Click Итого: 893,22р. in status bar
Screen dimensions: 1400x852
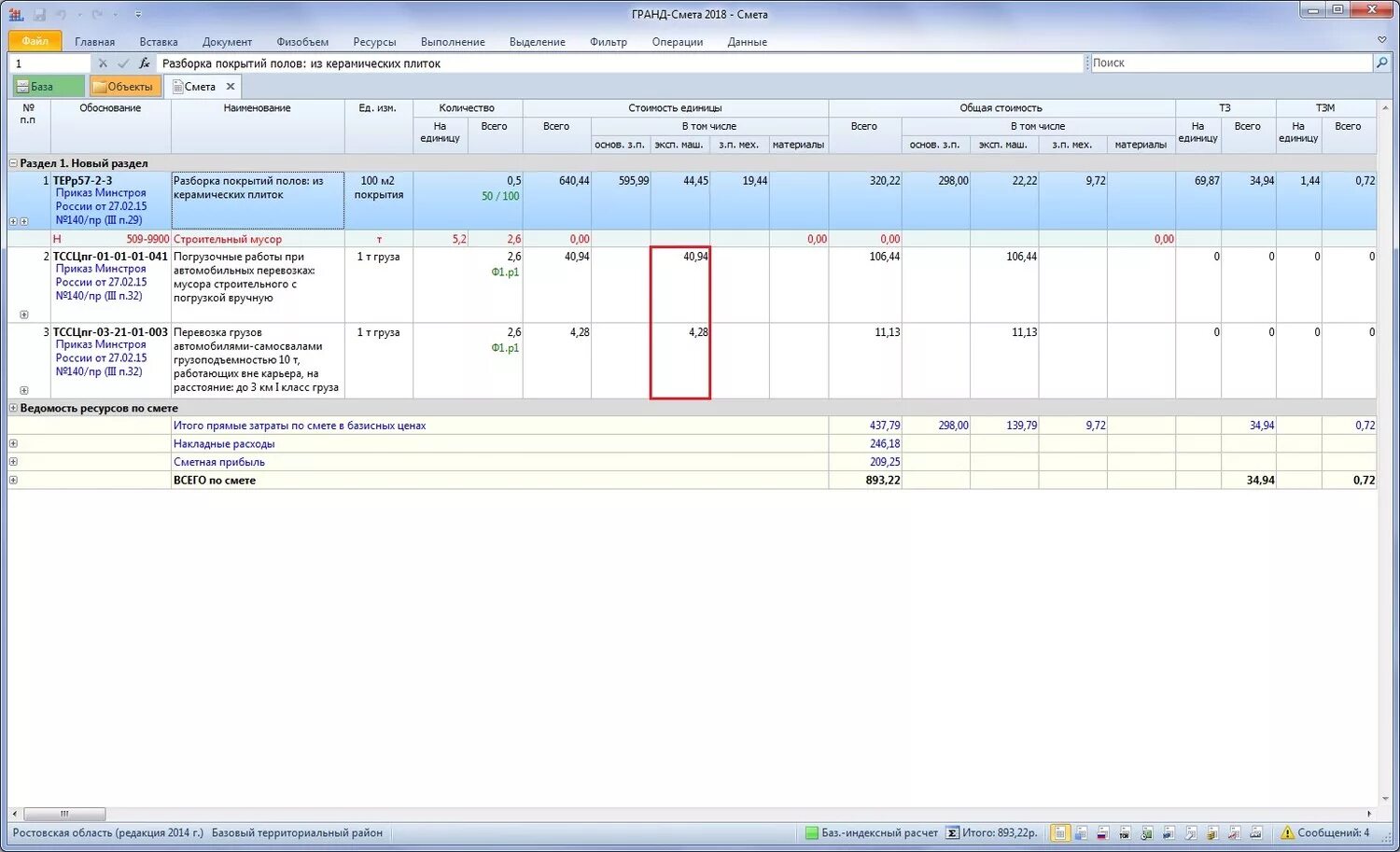pyautogui.click(x=1000, y=832)
